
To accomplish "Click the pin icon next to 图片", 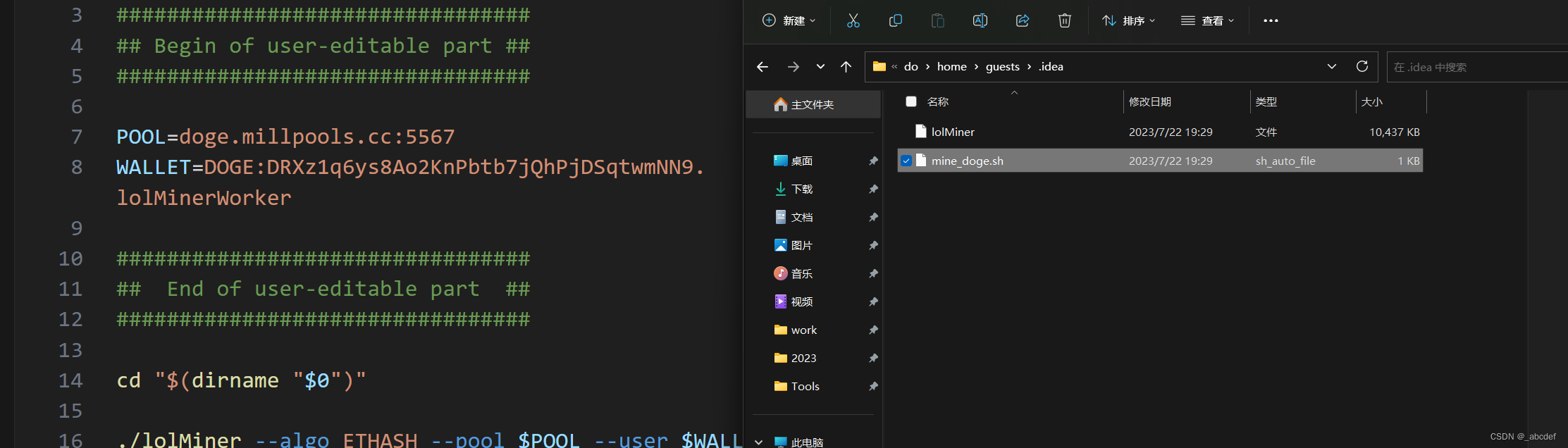I will [x=873, y=245].
